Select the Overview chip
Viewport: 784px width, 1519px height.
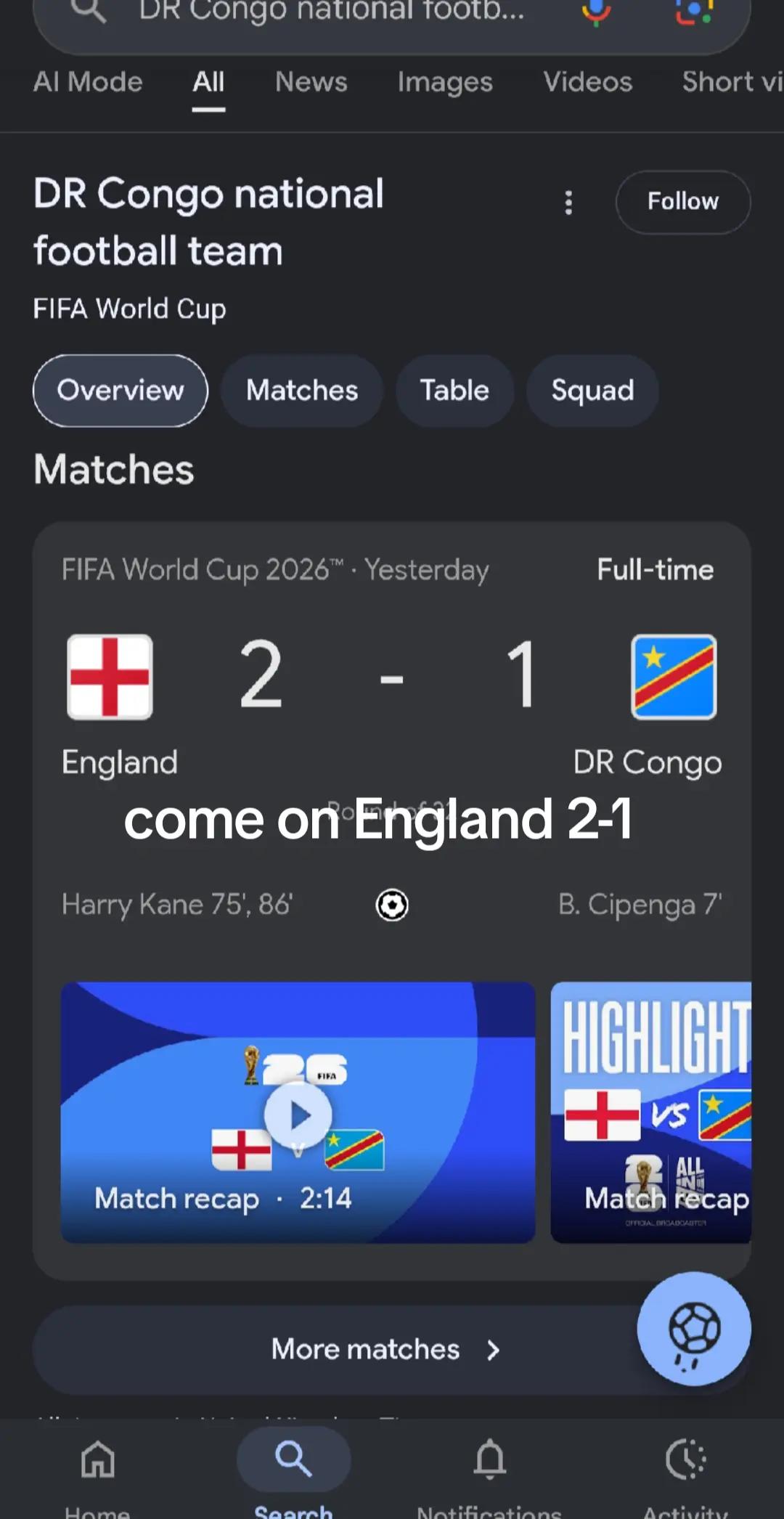[x=121, y=391]
